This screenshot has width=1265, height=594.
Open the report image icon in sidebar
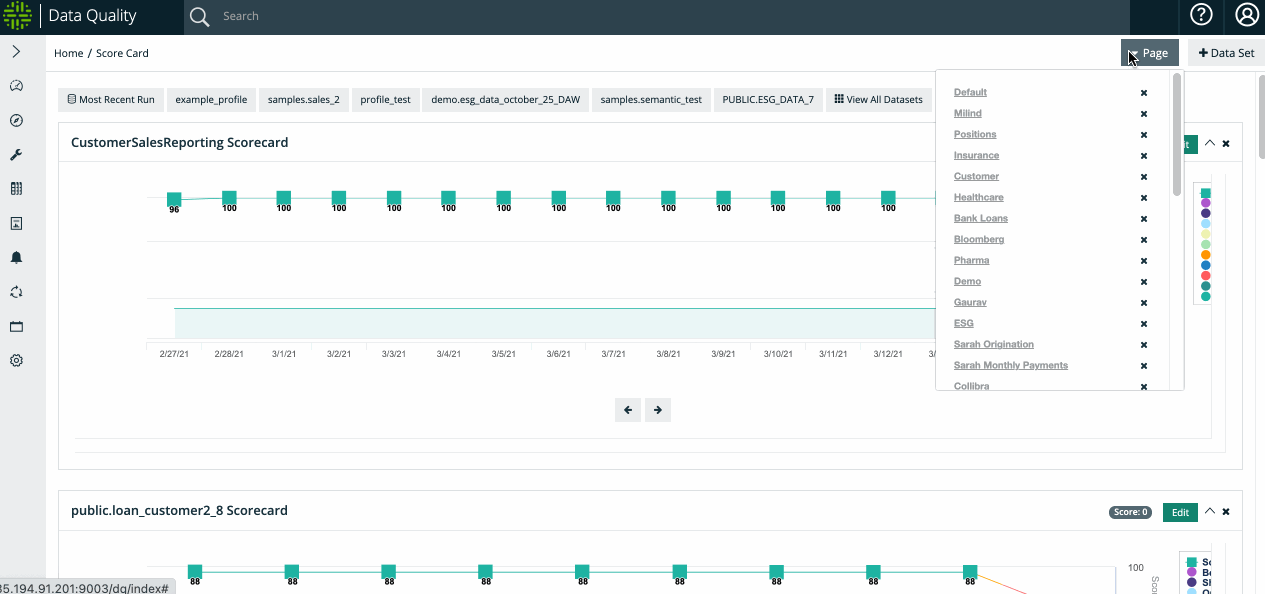click(16, 223)
